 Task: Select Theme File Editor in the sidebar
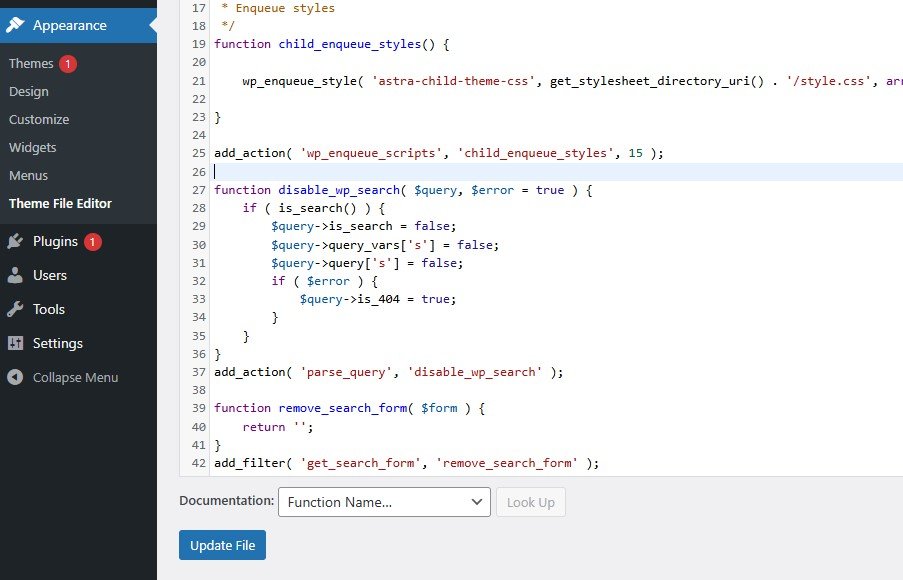[58, 203]
